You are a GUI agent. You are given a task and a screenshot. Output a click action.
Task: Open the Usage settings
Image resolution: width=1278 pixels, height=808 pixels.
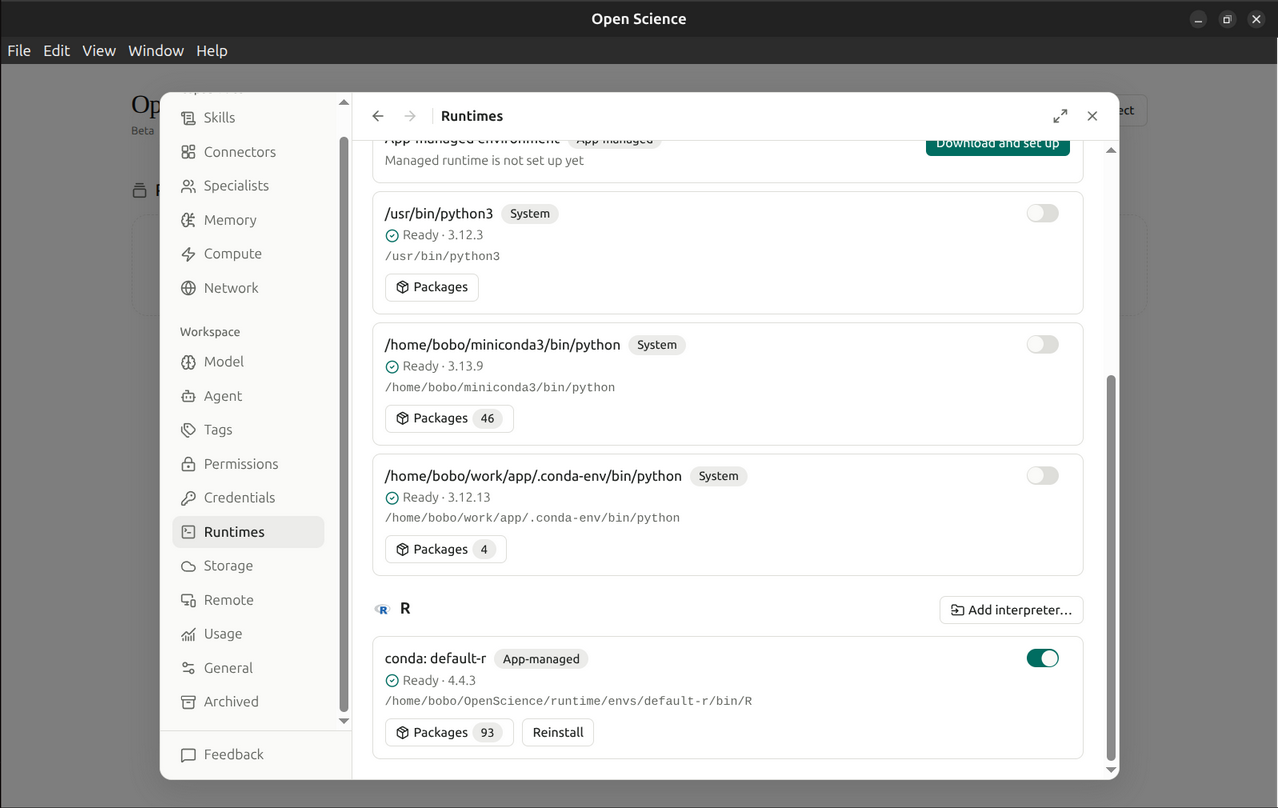248,634
